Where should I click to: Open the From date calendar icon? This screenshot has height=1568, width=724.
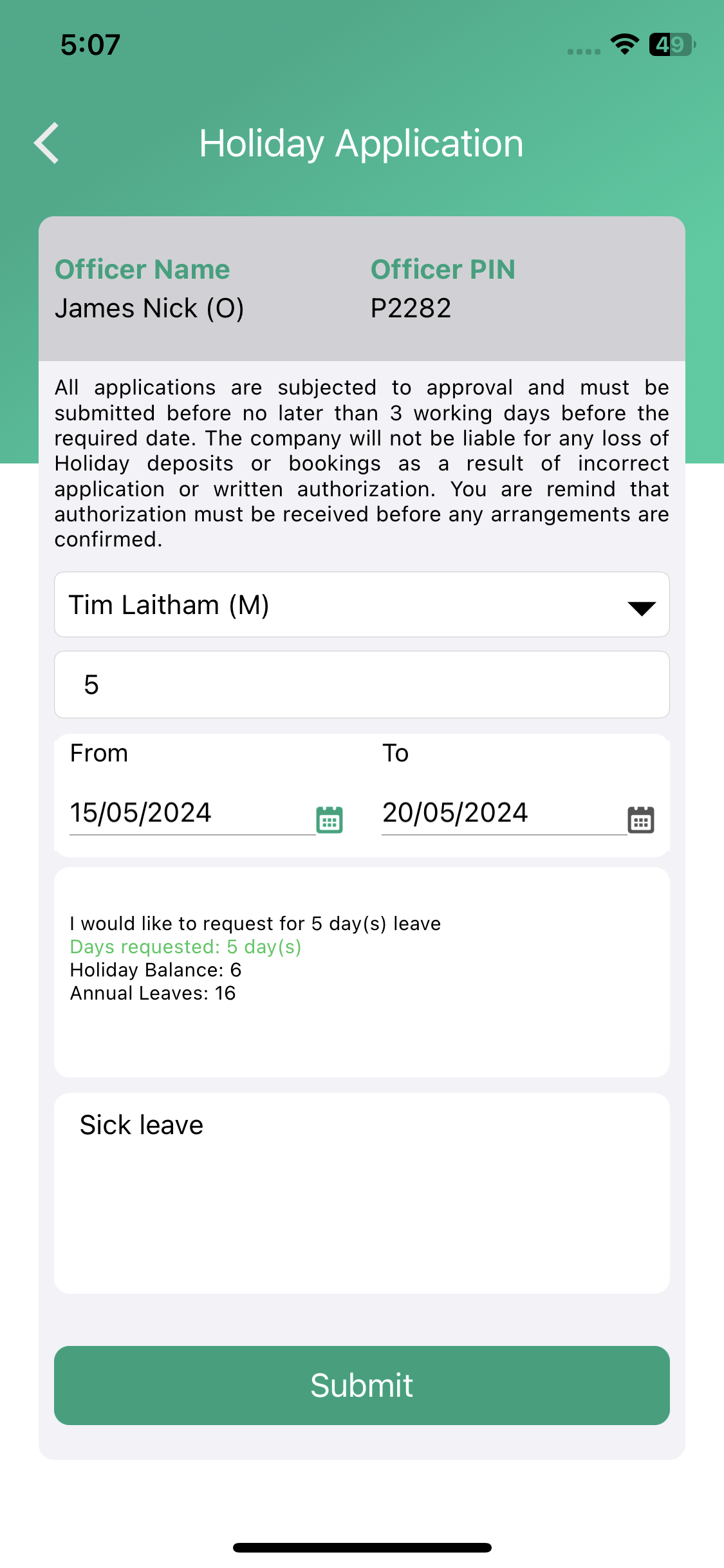tap(330, 819)
